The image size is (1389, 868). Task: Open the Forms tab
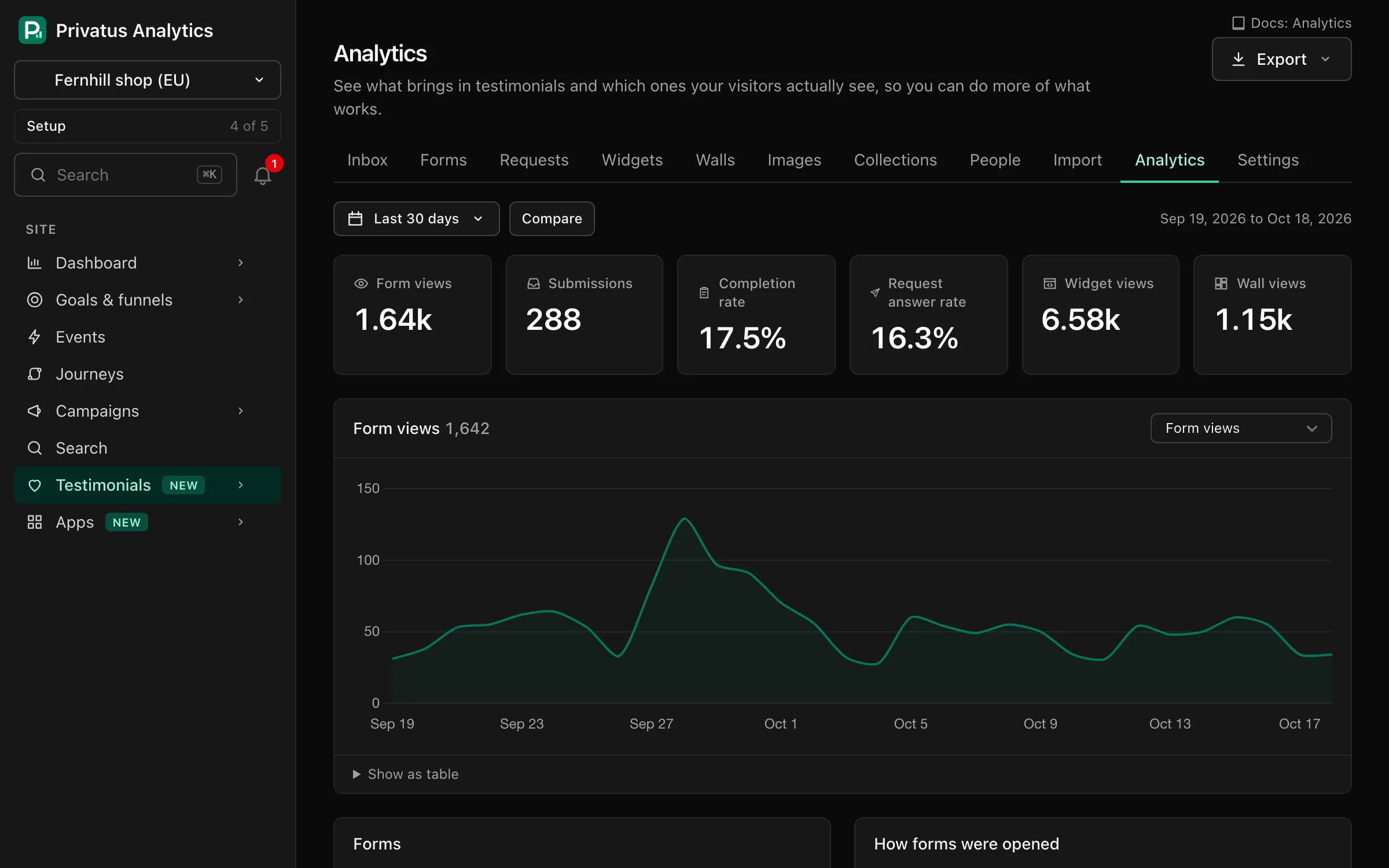pos(443,160)
